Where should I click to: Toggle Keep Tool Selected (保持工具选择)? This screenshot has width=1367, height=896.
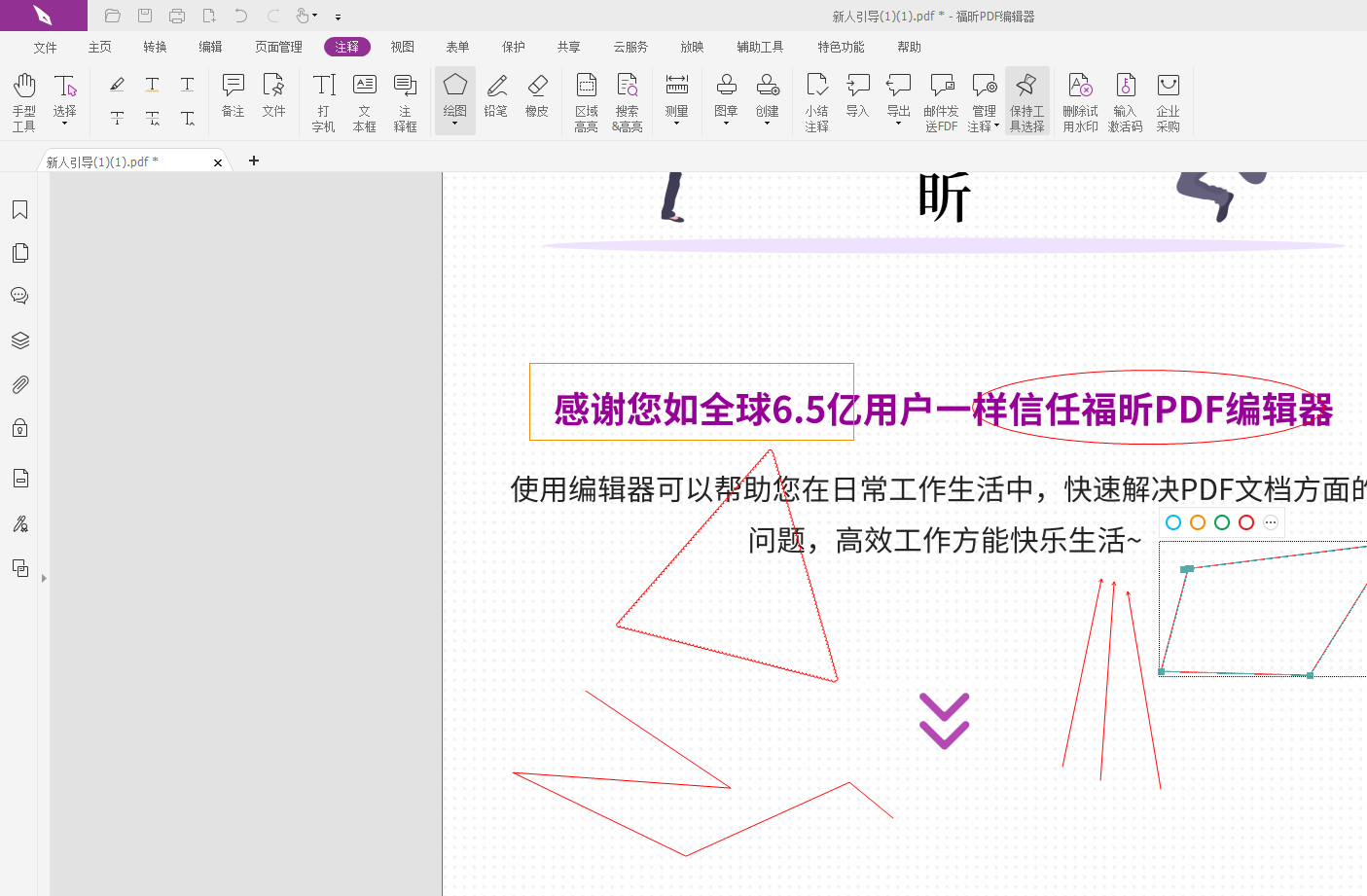click(x=1027, y=102)
